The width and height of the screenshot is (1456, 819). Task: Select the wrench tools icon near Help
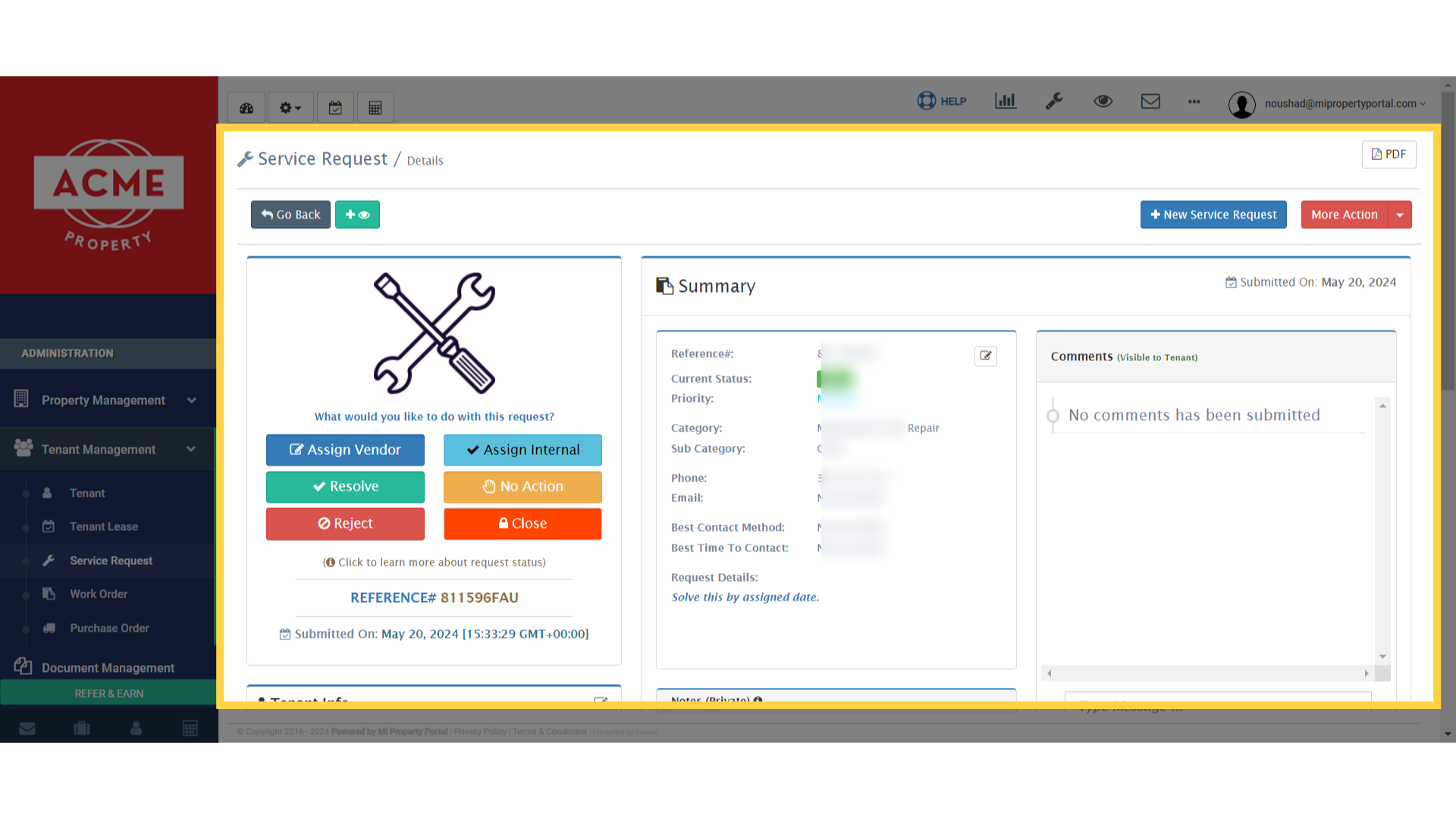tap(1054, 101)
